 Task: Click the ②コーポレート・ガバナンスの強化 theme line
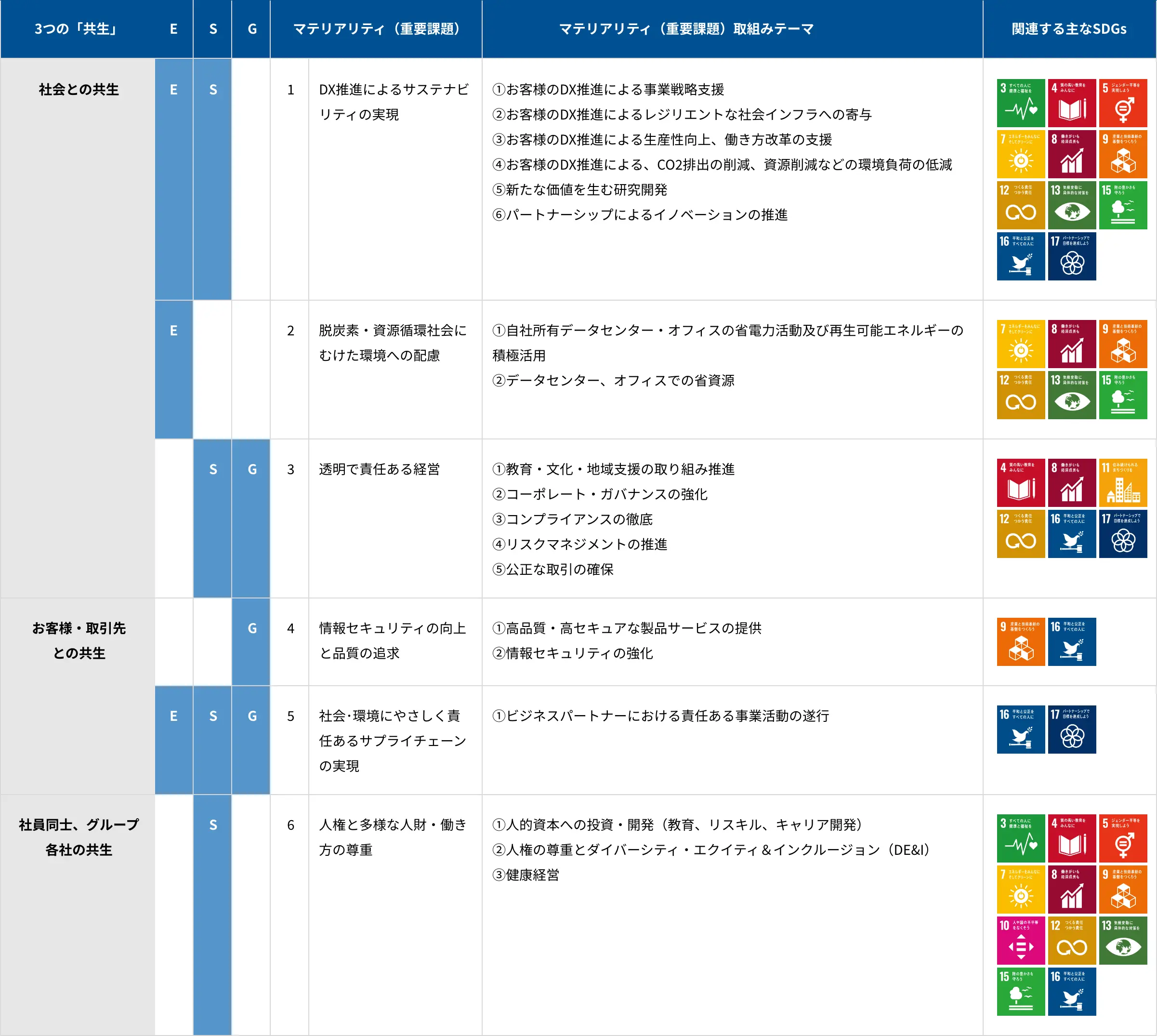[600, 494]
